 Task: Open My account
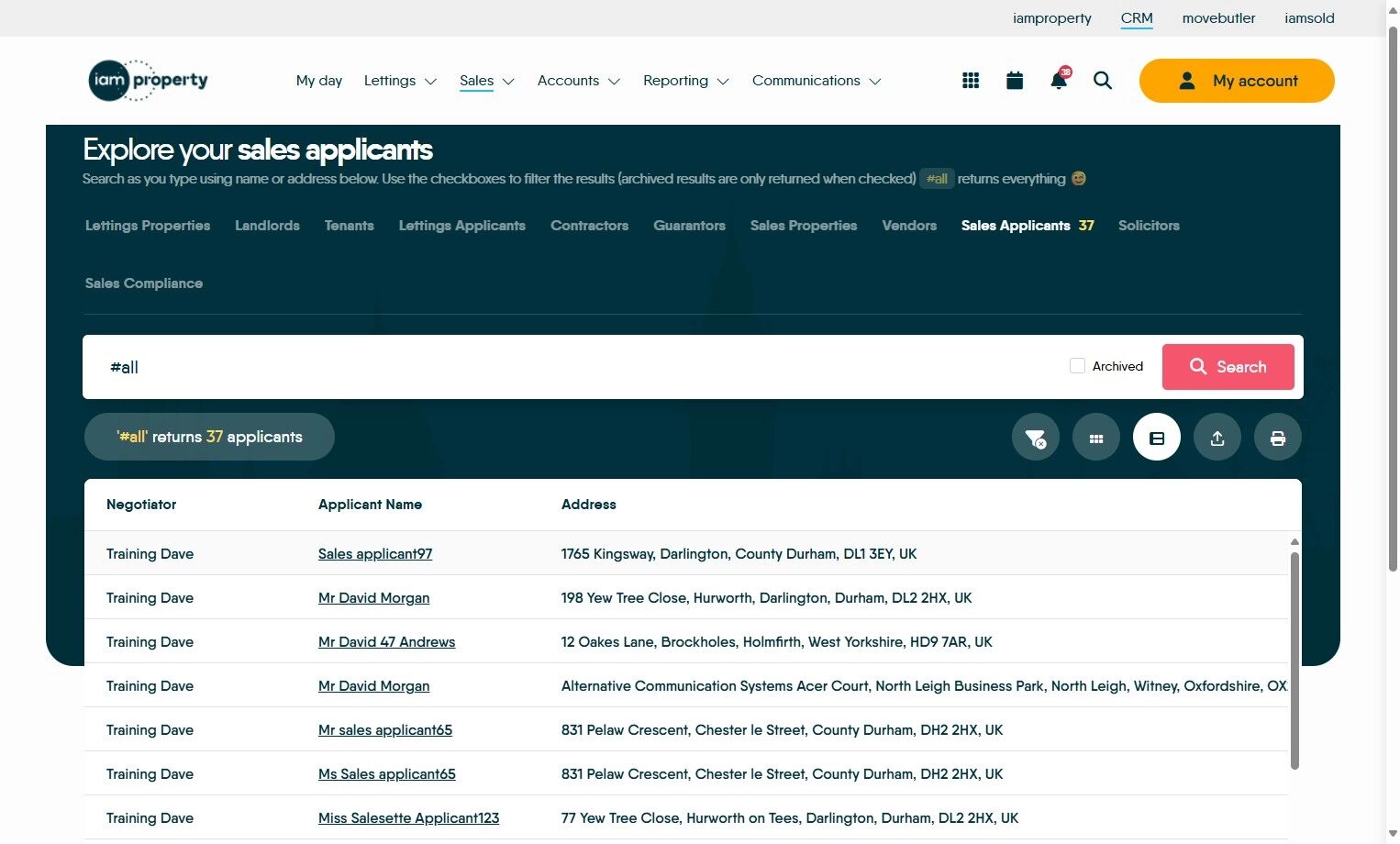coord(1237,81)
